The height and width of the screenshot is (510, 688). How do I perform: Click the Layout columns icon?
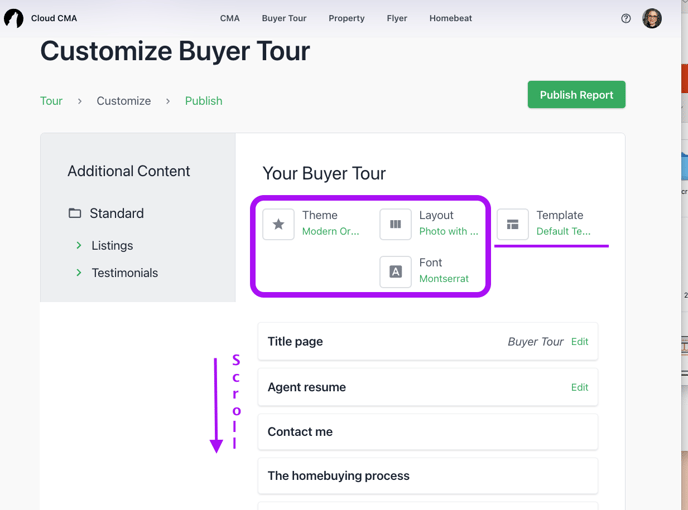395,224
